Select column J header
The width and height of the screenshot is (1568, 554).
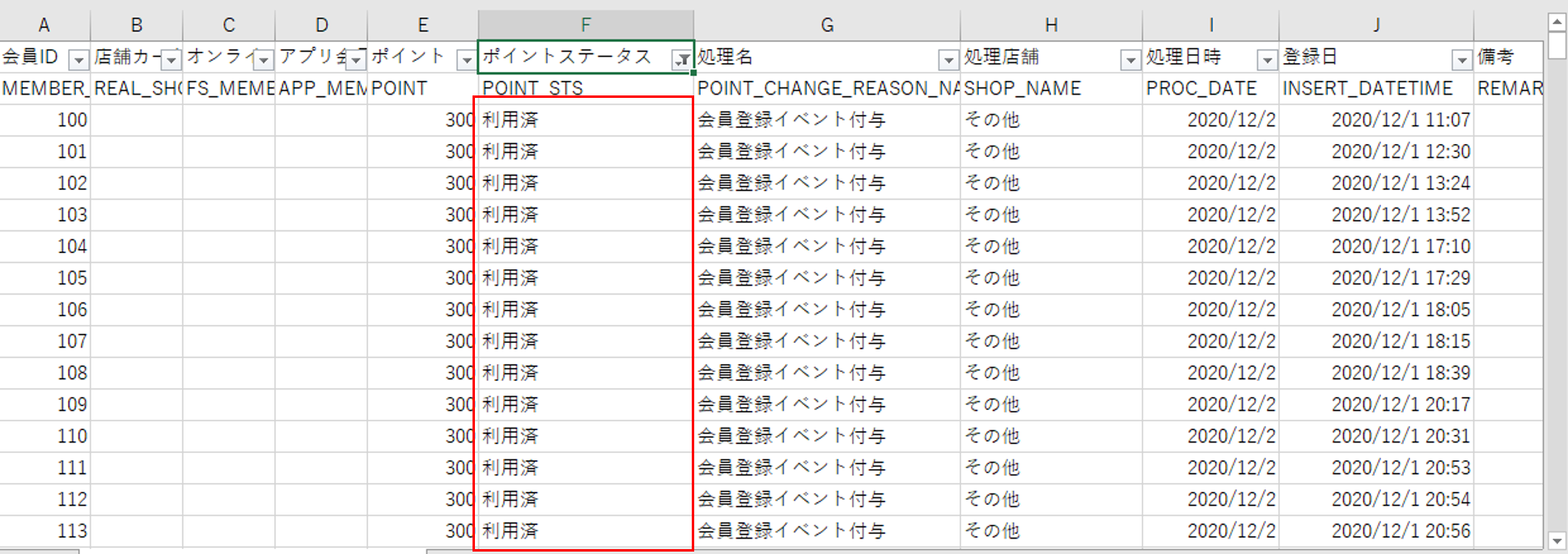[x=1375, y=25]
